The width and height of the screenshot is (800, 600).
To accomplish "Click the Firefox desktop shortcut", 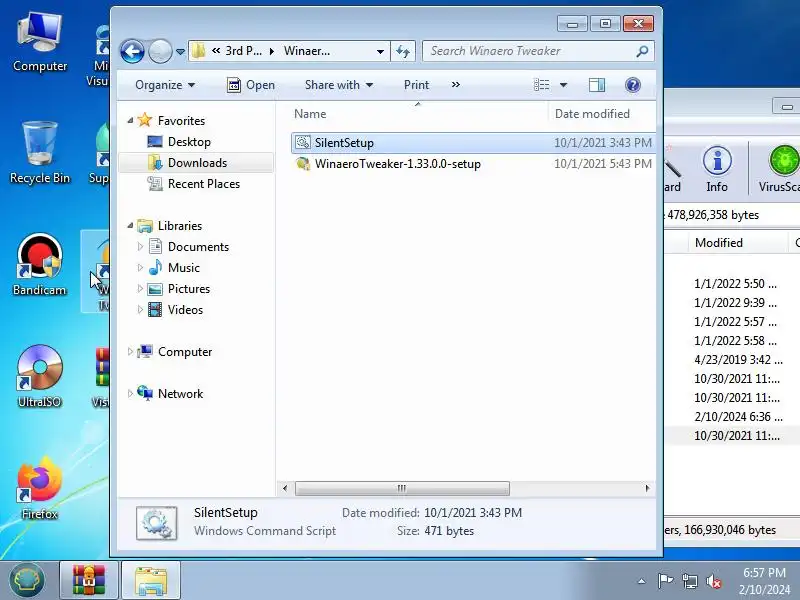I will [40, 489].
